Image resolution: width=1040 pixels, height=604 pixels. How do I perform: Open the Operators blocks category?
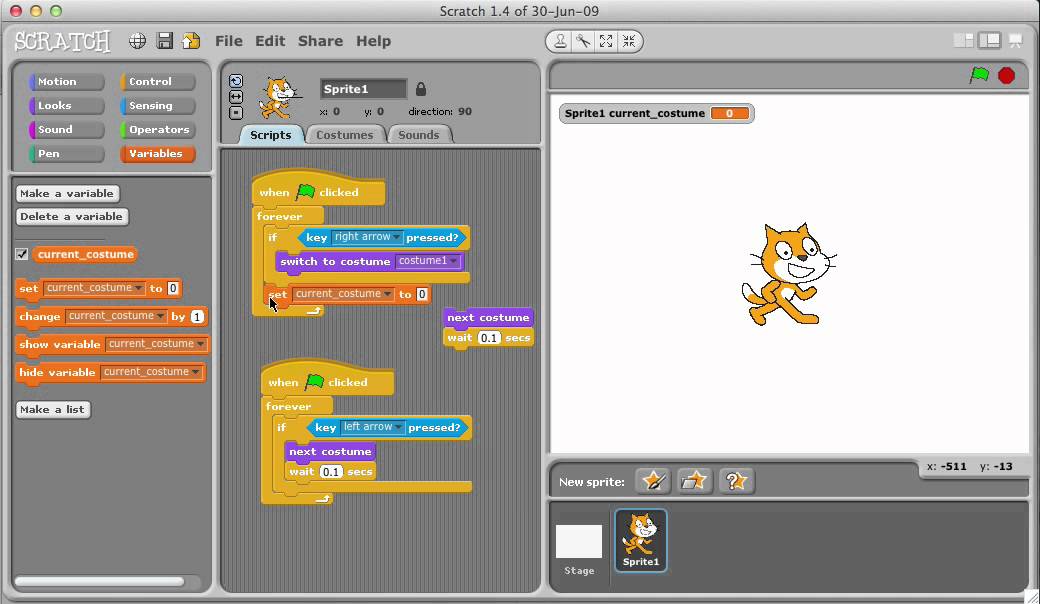pyautogui.click(x=158, y=129)
